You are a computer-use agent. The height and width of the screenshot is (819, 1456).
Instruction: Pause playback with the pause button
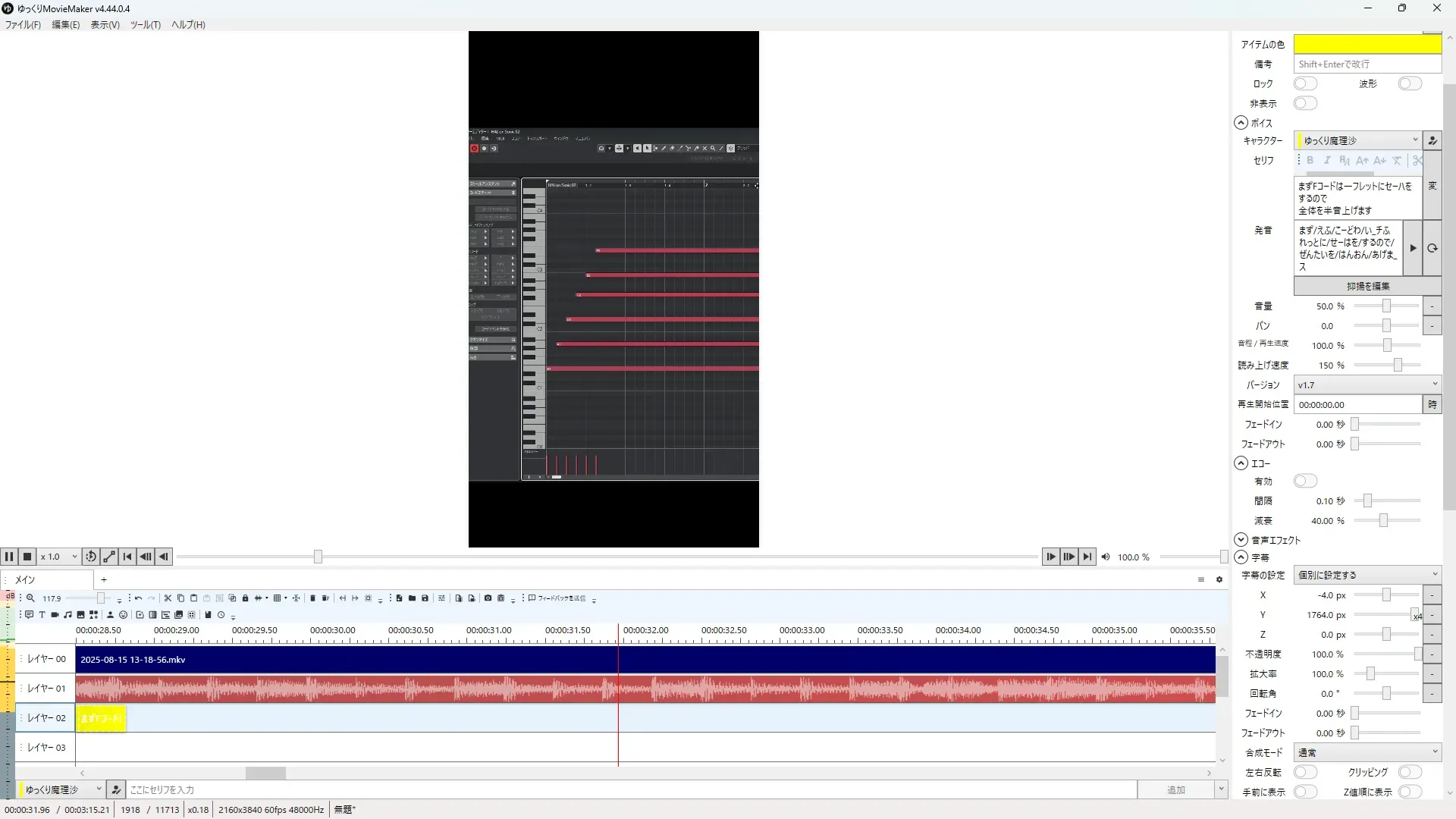9,557
